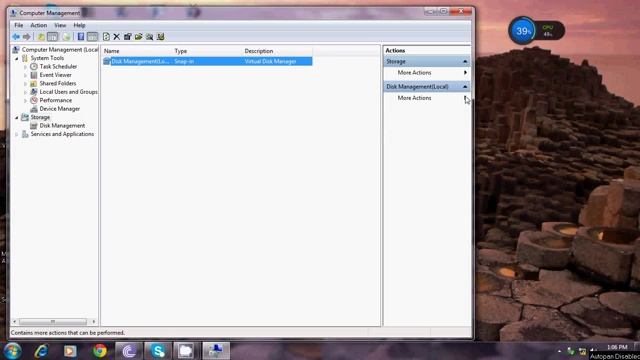Image resolution: width=640 pixels, height=360 pixels.
Task: Click the Shared Folders icon in tree
Action: click(34, 83)
